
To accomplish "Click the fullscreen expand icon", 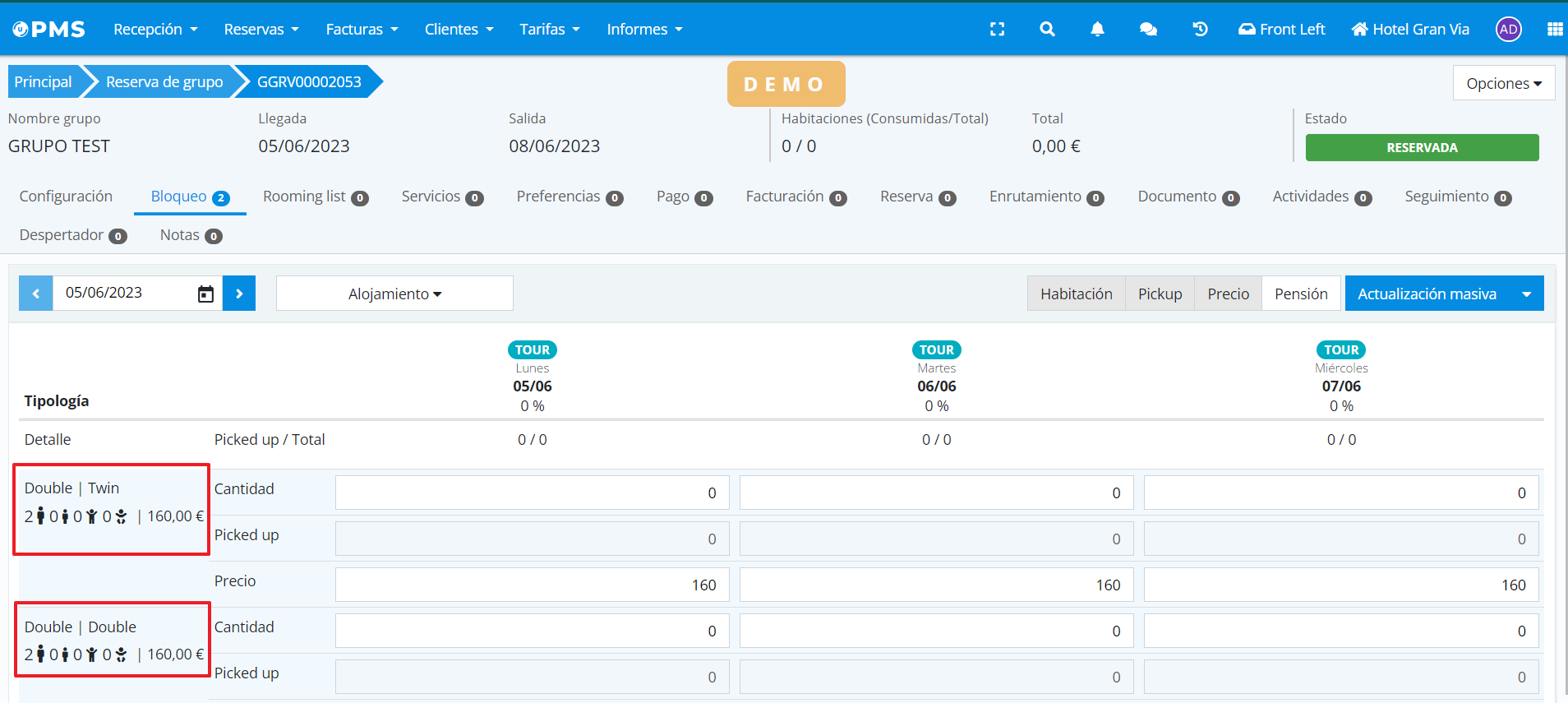I will click(997, 30).
